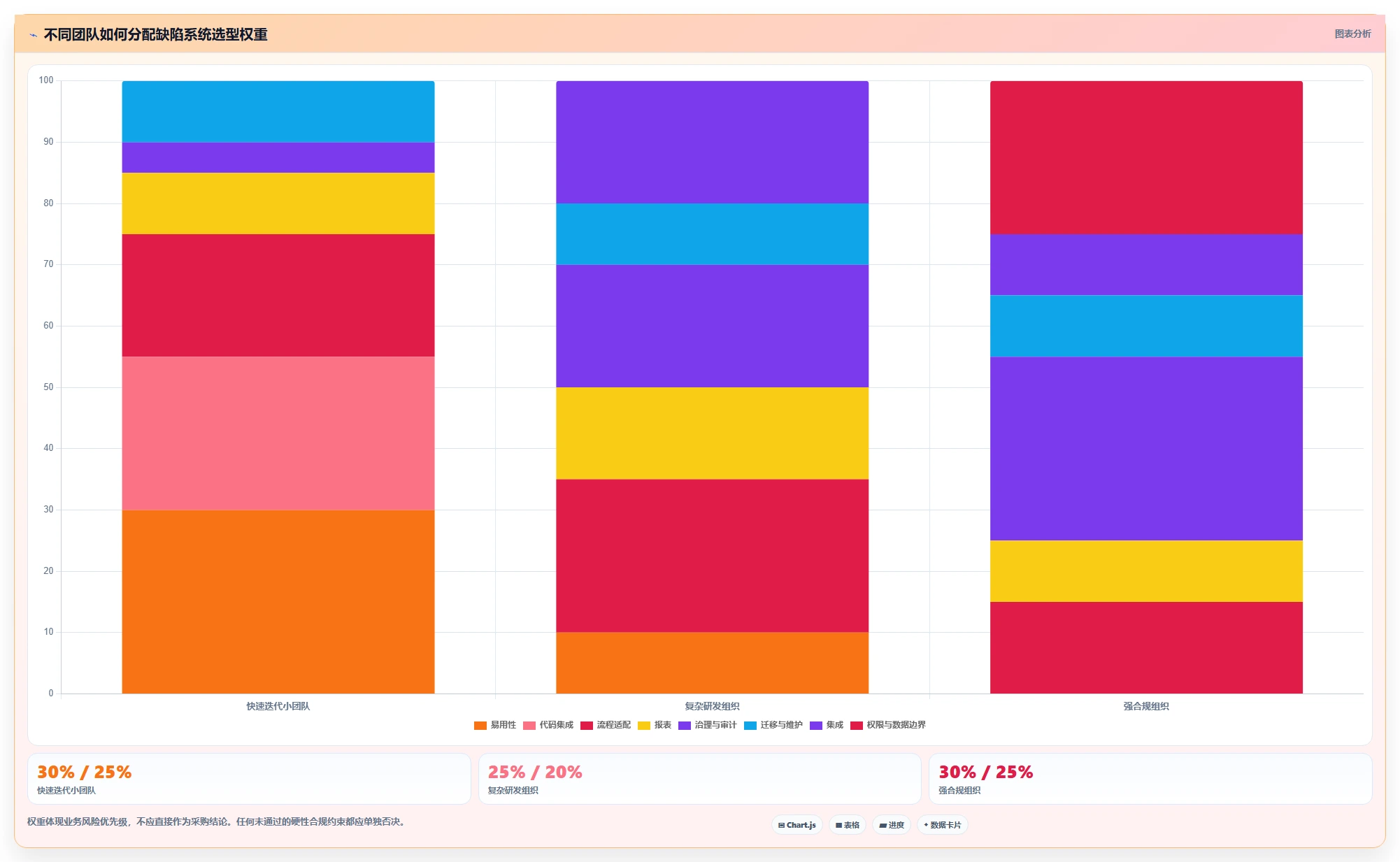Image resolution: width=1400 pixels, height=862 pixels.
Task: Click the 强合规组织 x-axis label
Action: click(1147, 706)
